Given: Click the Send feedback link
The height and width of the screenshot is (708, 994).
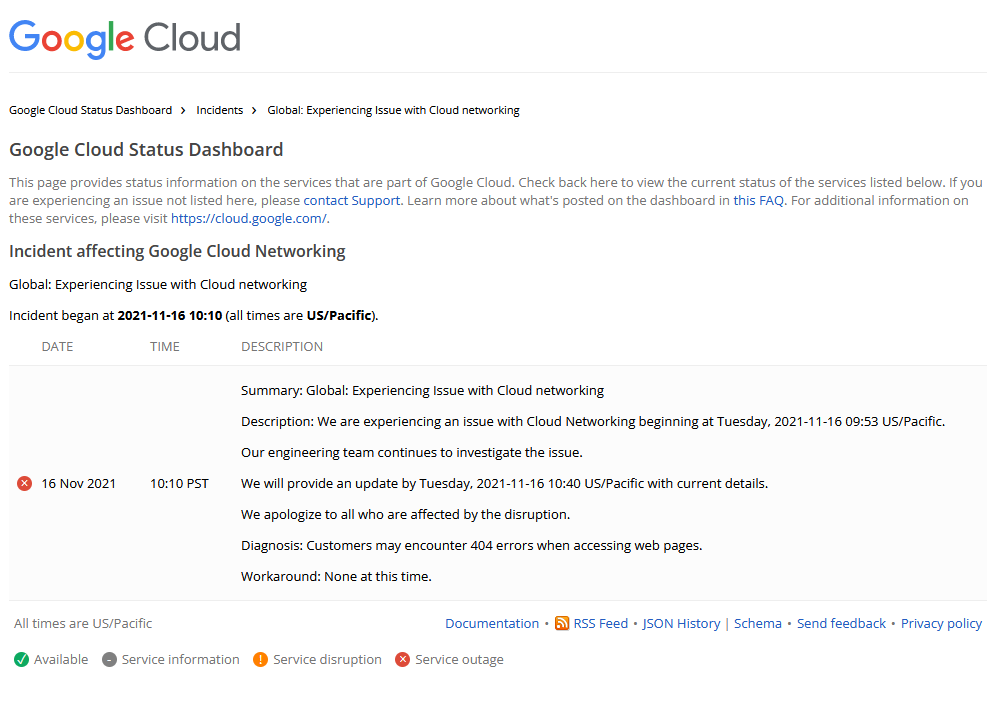Looking at the screenshot, I should [841, 624].
